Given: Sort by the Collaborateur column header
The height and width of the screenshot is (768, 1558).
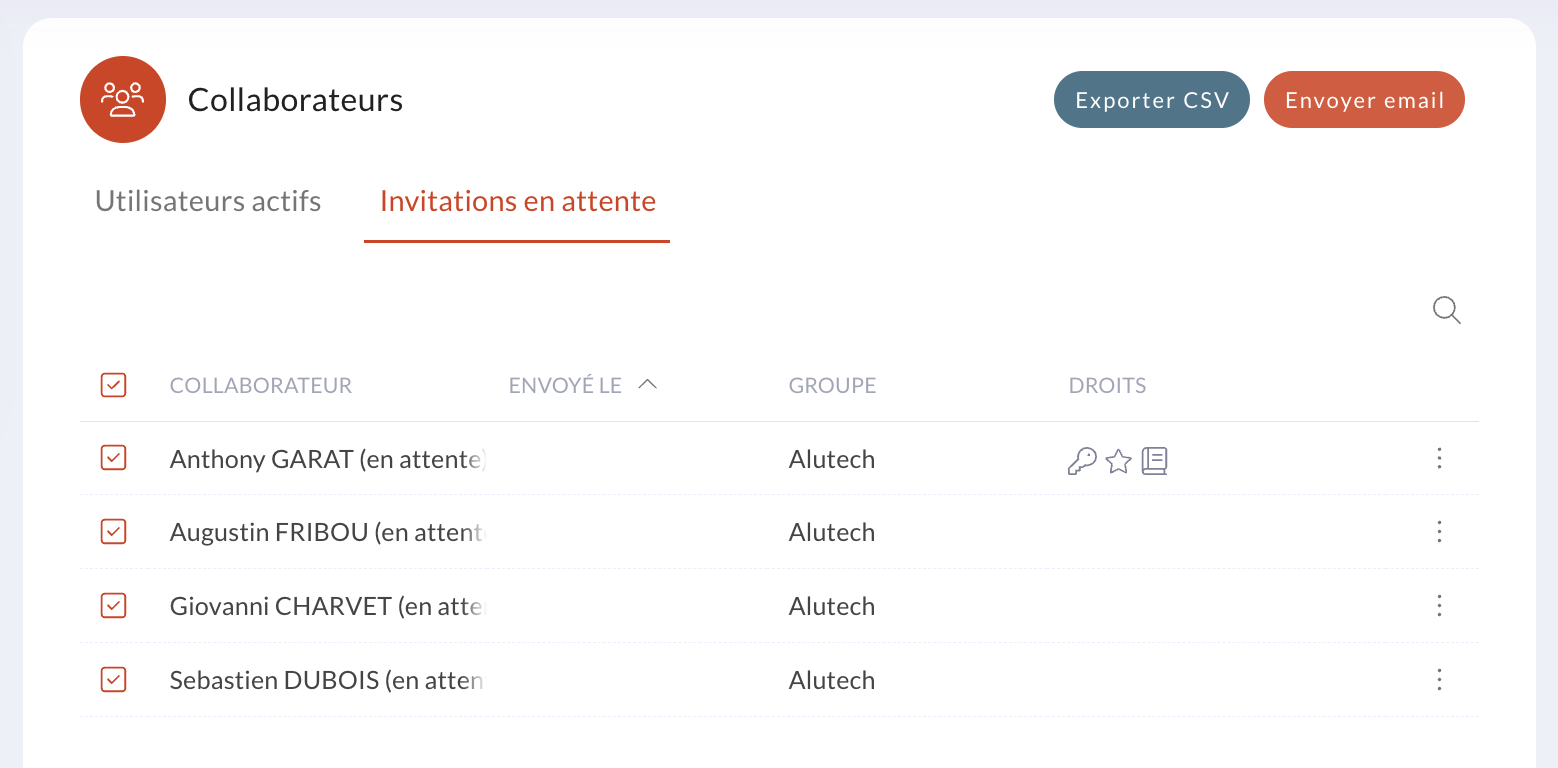Looking at the screenshot, I should (261, 386).
